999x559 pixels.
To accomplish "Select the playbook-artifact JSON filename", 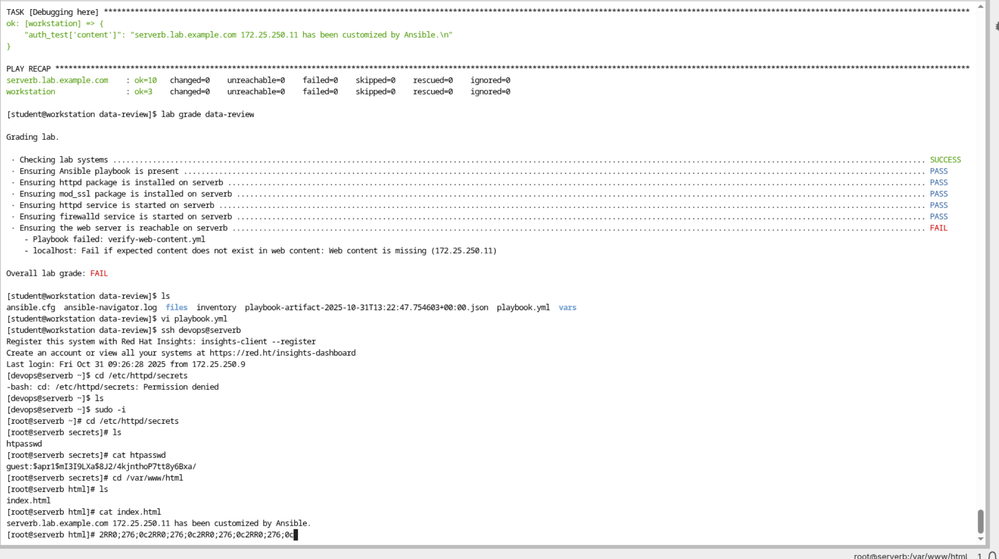I will [366, 308].
